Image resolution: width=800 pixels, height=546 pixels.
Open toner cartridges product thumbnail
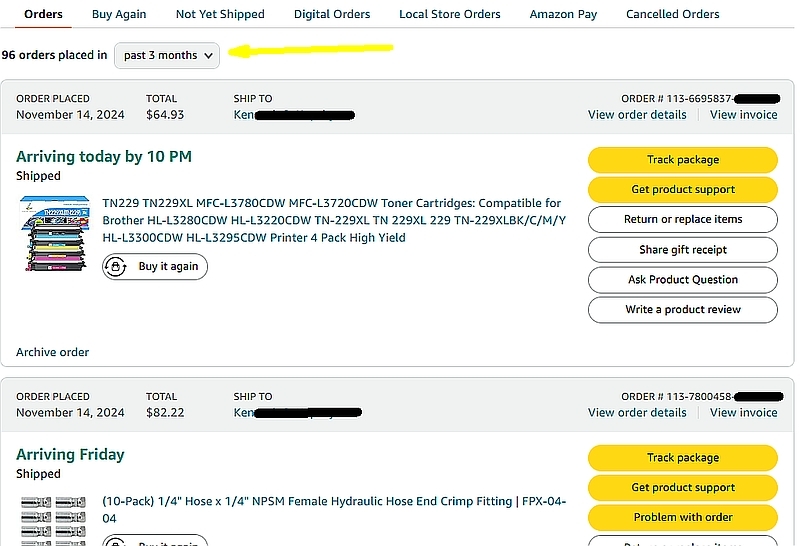tap(55, 233)
